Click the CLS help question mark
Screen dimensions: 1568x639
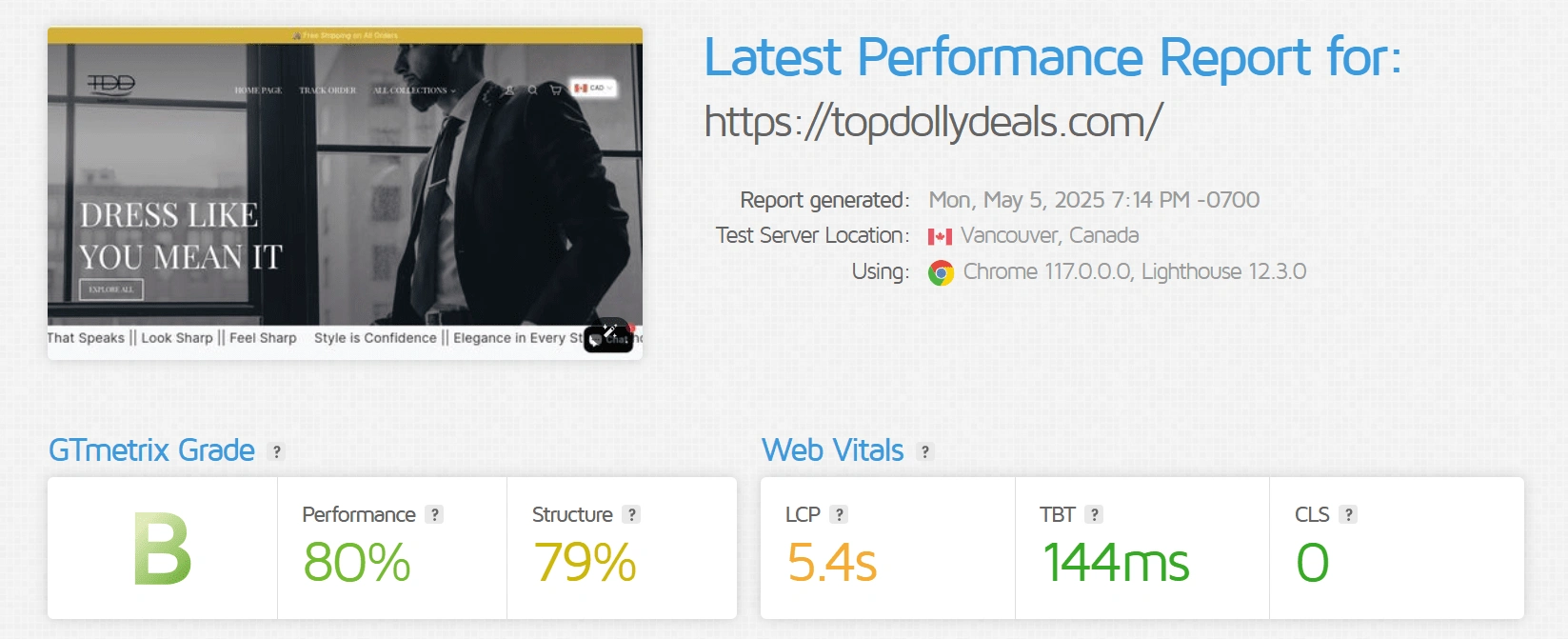pyautogui.click(x=1348, y=514)
